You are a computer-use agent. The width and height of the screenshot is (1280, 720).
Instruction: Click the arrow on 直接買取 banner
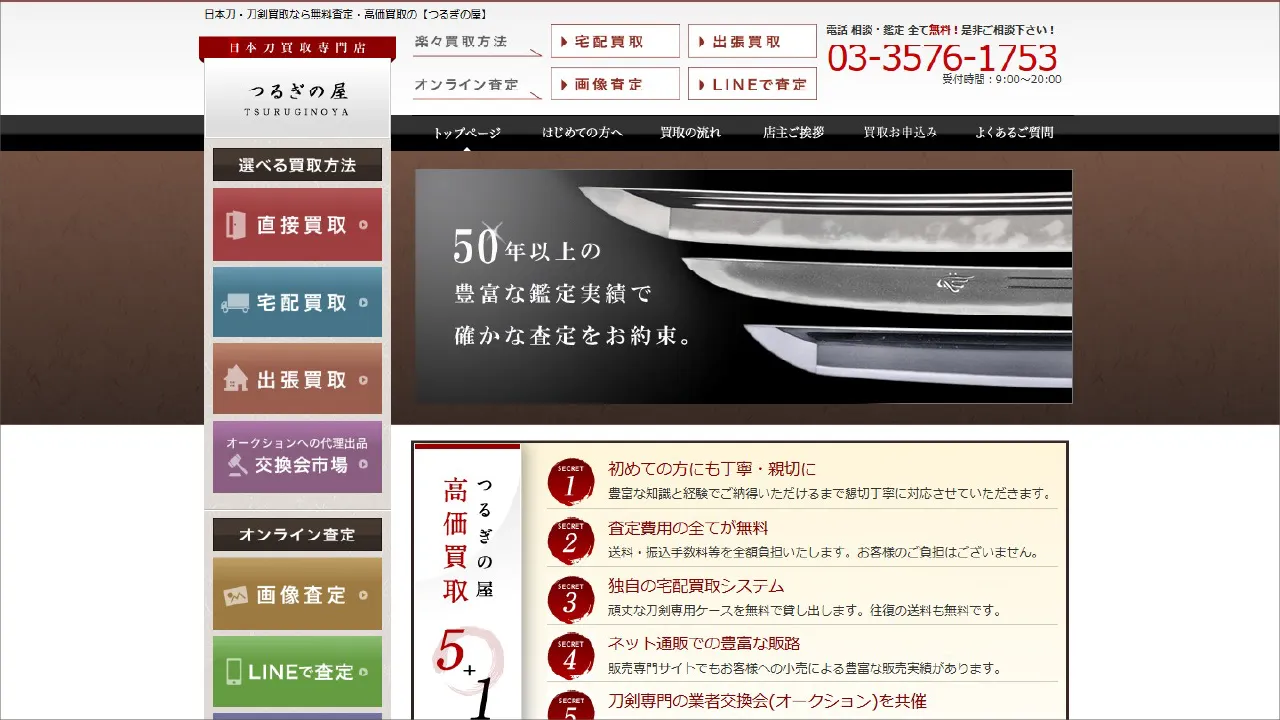point(362,225)
